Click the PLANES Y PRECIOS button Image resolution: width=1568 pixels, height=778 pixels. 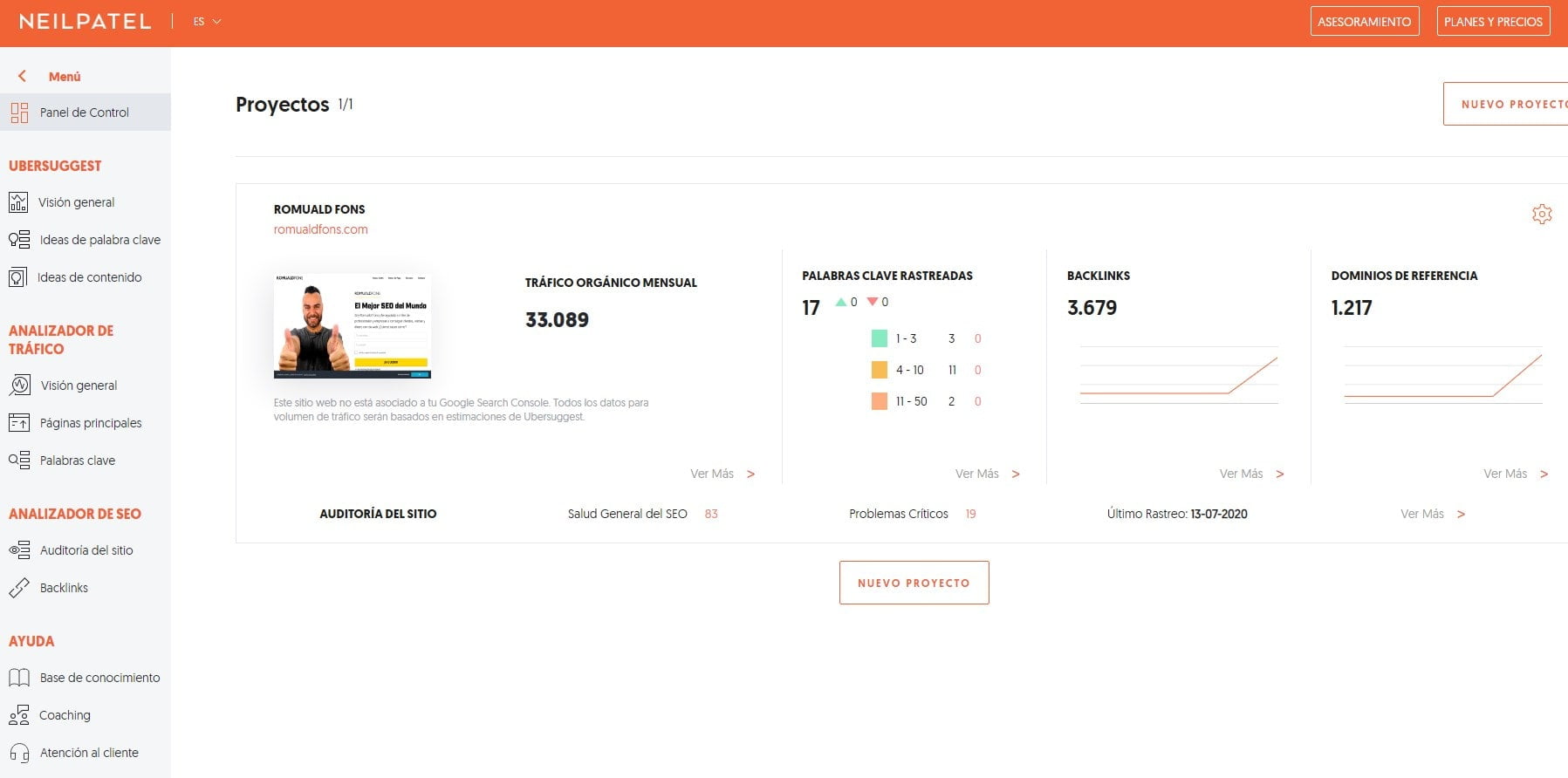pyautogui.click(x=1493, y=22)
